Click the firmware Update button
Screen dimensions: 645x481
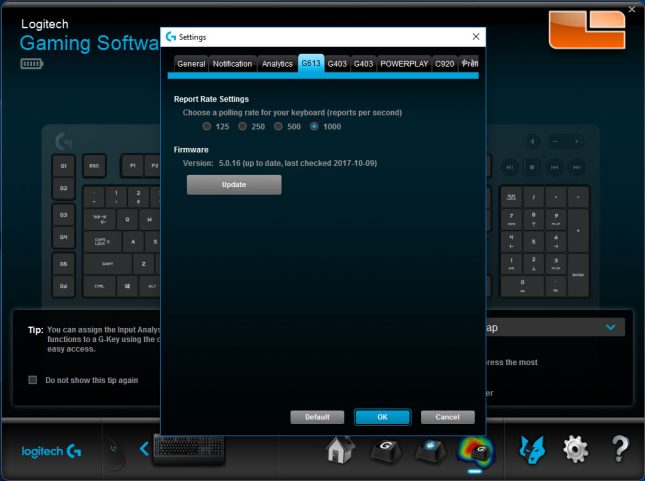tap(234, 185)
